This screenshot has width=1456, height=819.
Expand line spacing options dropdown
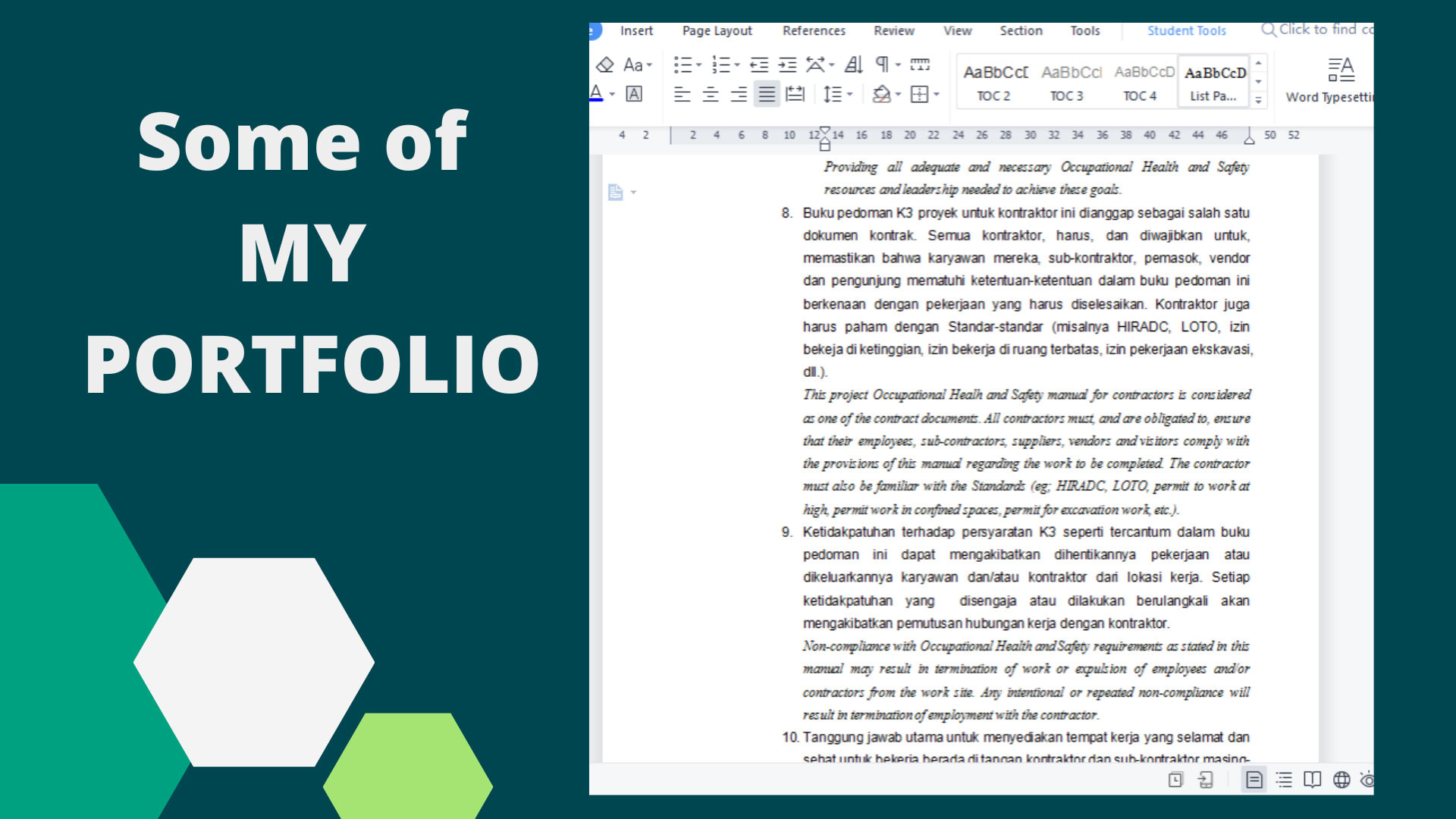(850, 94)
